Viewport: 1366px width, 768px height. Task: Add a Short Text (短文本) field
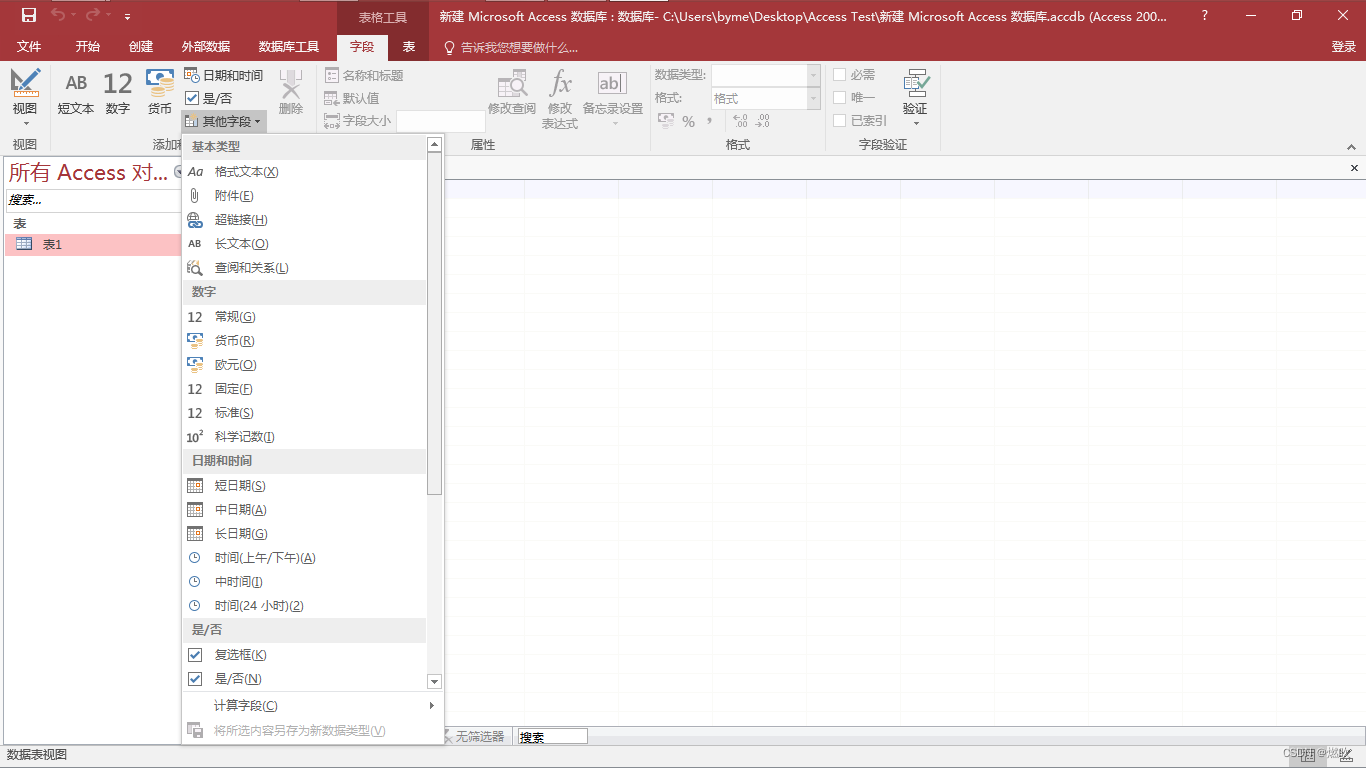[x=76, y=93]
